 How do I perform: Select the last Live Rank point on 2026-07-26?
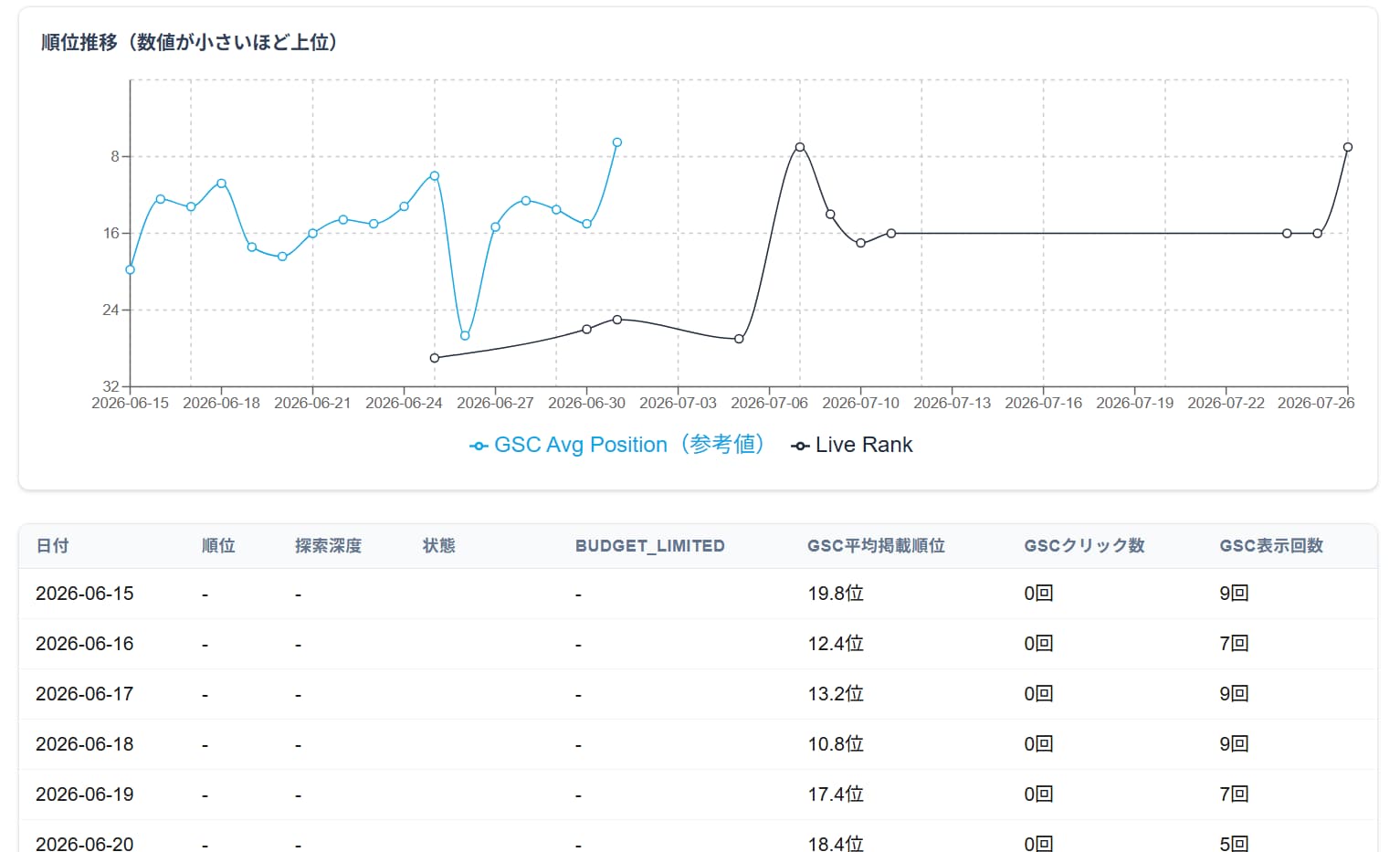pos(1348,147)
